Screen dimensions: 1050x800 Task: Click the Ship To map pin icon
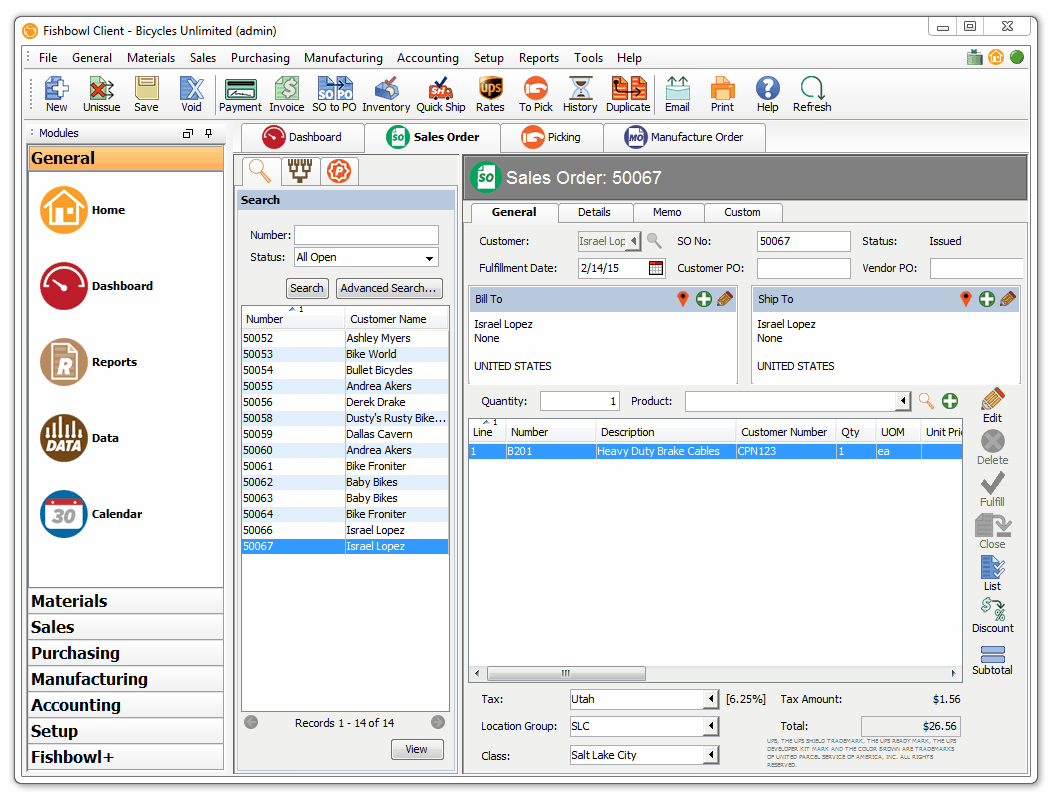(x=966, y=299)
